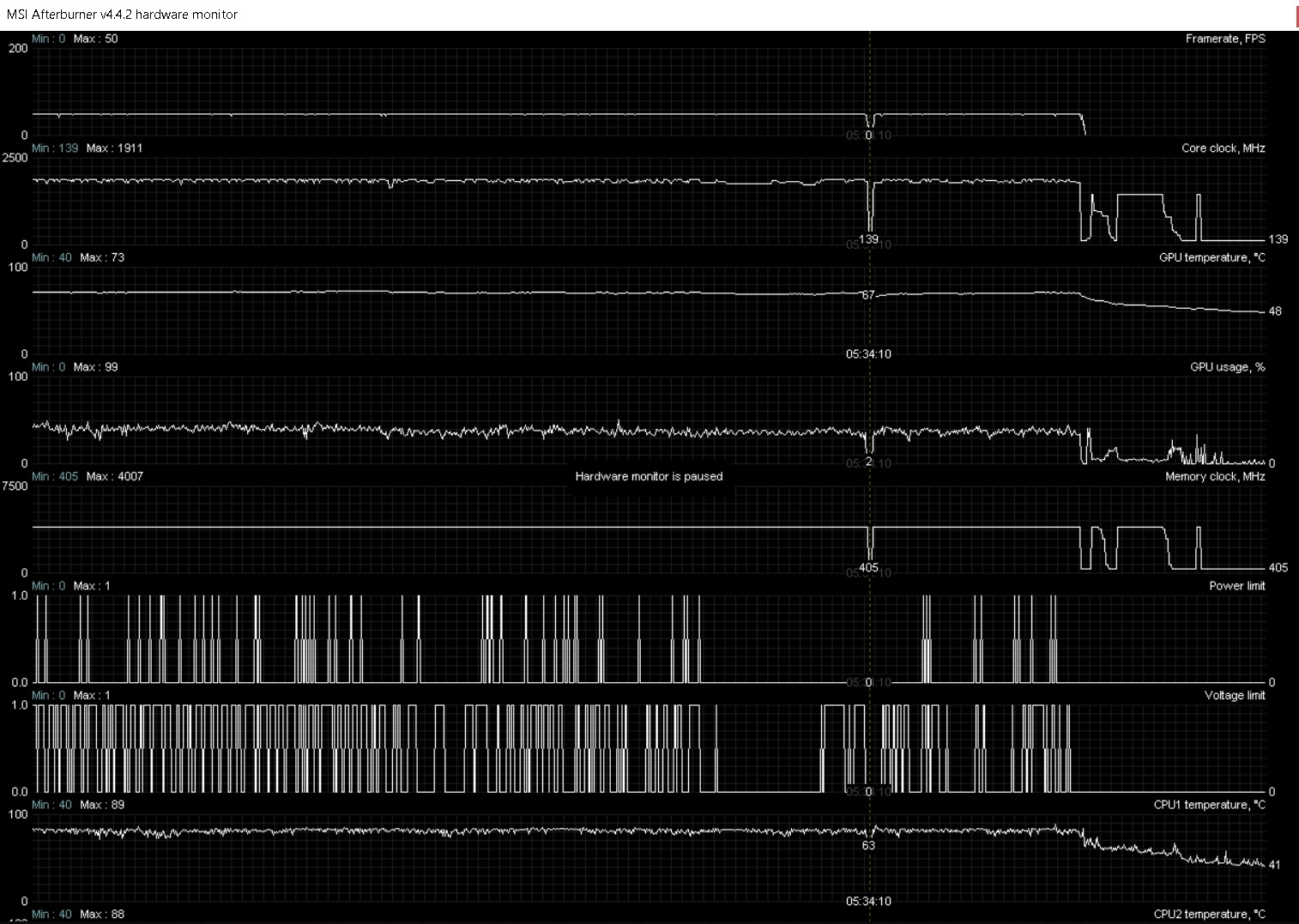Image resolution: width=1299 pixels, height=924 pixels.
Task: Click the GPU temperature graph label
Action: point(1211,257)
